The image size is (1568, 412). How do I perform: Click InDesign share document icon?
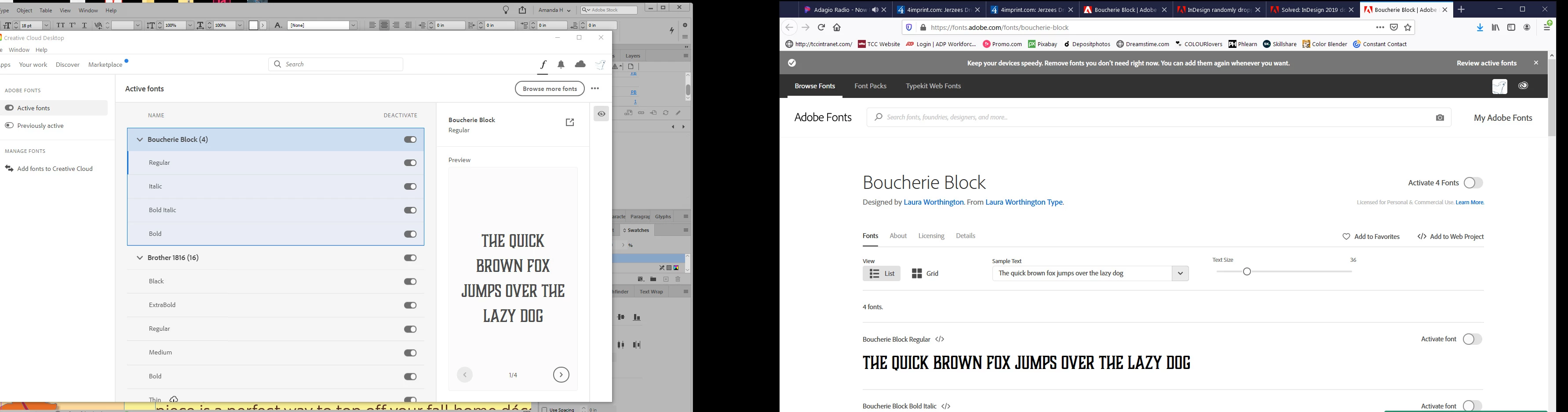pos(522,11)
